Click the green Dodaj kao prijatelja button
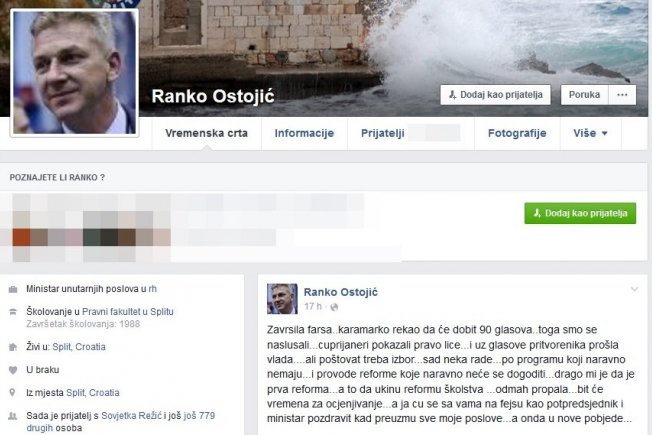 coord(580,213)
